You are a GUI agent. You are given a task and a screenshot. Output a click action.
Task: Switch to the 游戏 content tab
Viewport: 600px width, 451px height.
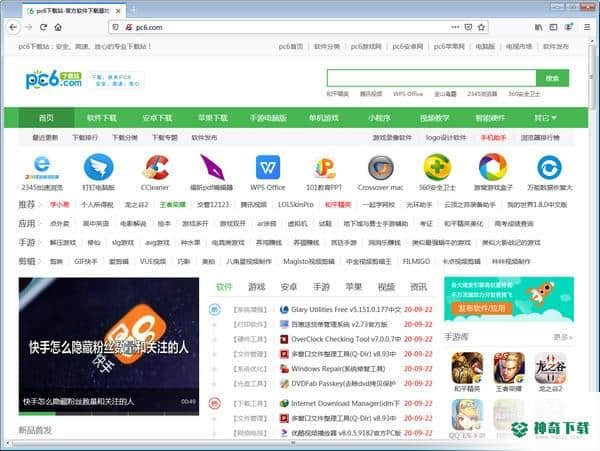[256, 287]
